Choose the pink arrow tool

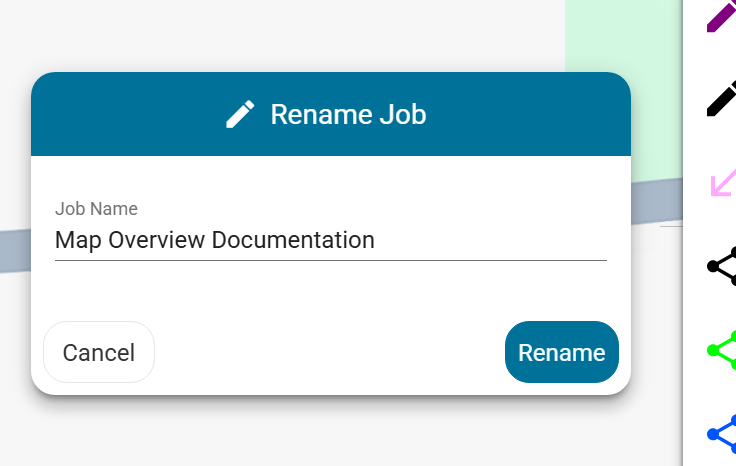[723, 183]
